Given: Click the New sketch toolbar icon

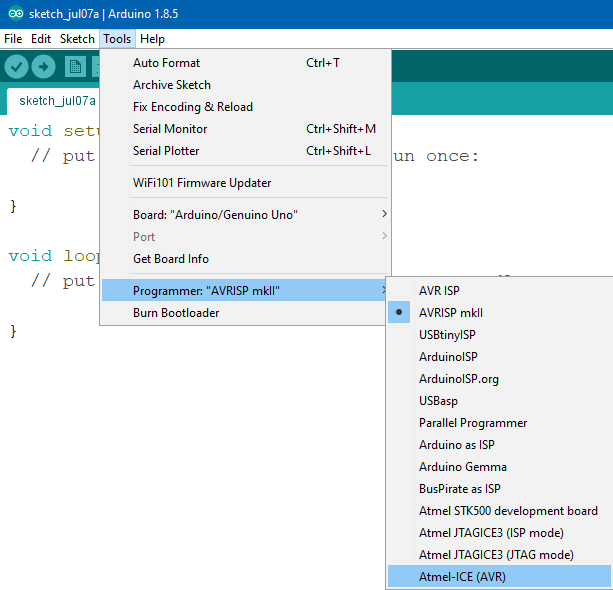Looking at the screenshot, I should coord(75,67).
